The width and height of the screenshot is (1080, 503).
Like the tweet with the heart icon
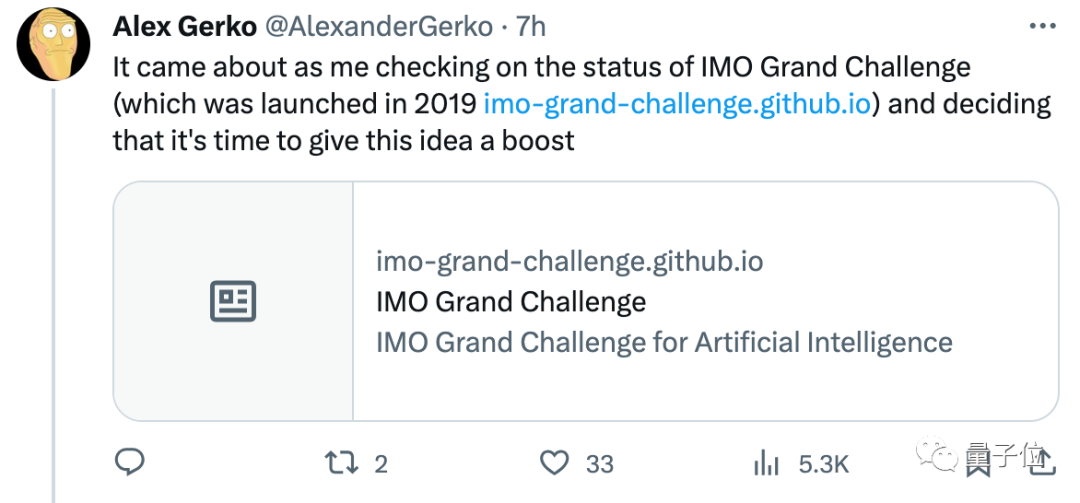click(x=554, y=463)
